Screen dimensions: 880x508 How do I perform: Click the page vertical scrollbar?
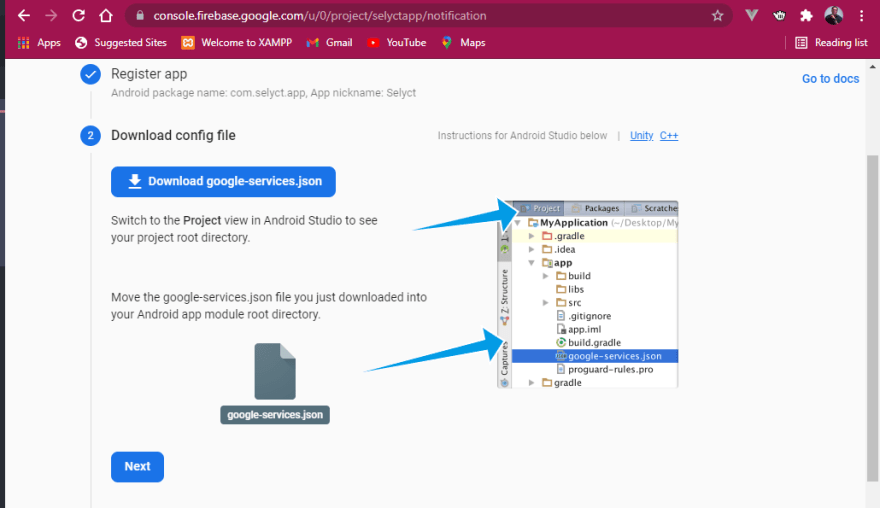tap(872, 318)
